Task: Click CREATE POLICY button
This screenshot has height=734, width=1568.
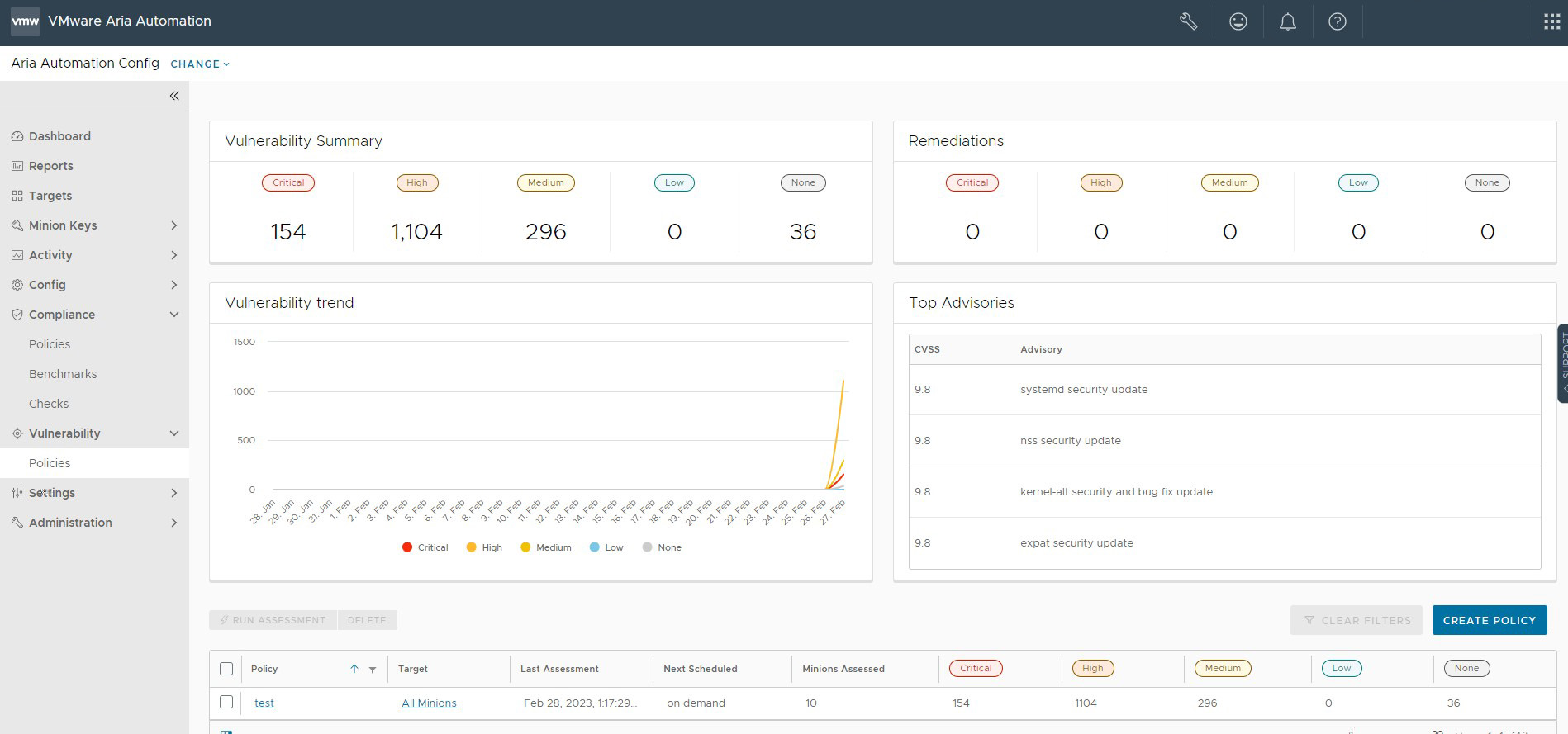Action: pos(1490,620)
